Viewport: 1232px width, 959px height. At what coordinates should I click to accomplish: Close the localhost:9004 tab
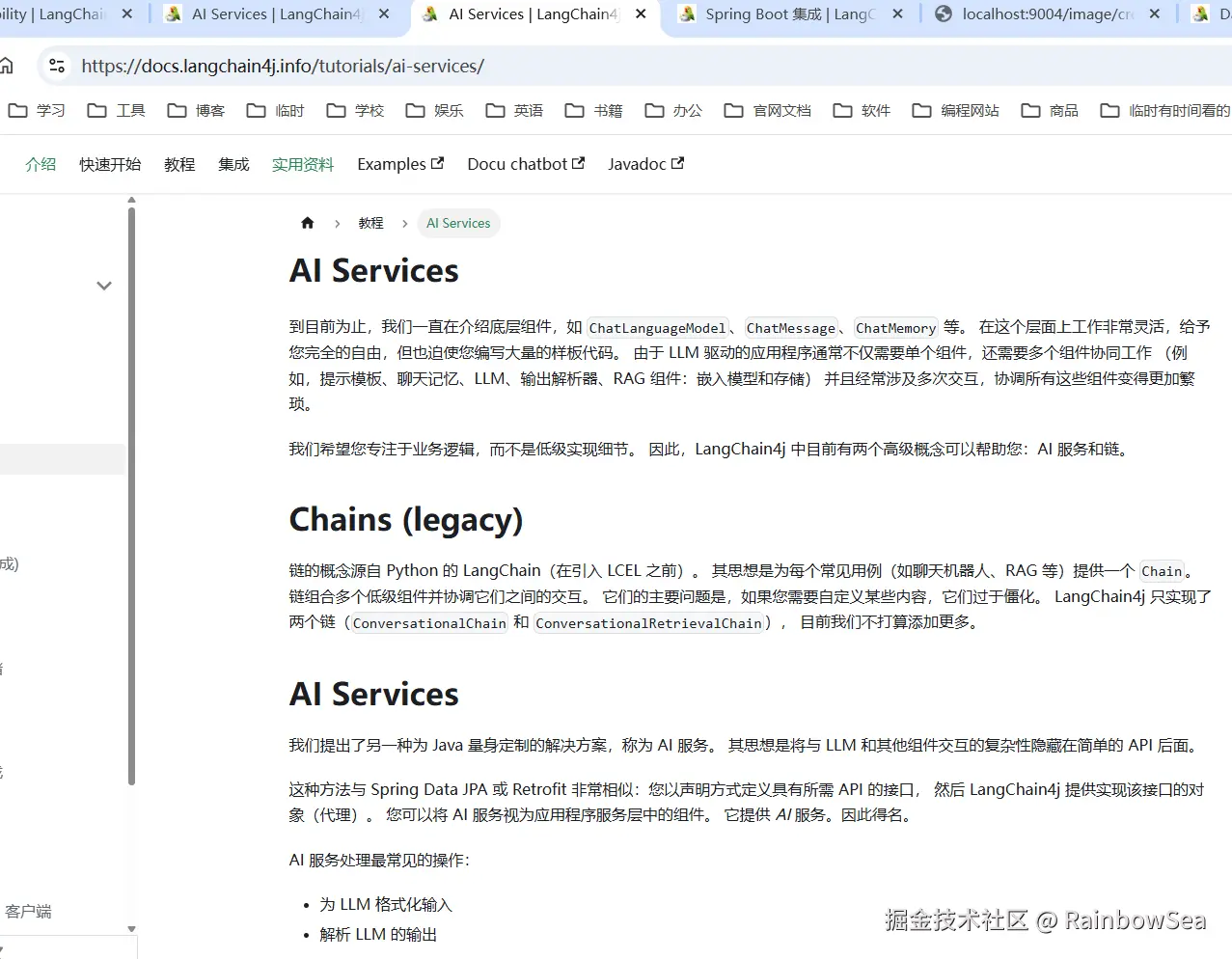(1155, 14)
